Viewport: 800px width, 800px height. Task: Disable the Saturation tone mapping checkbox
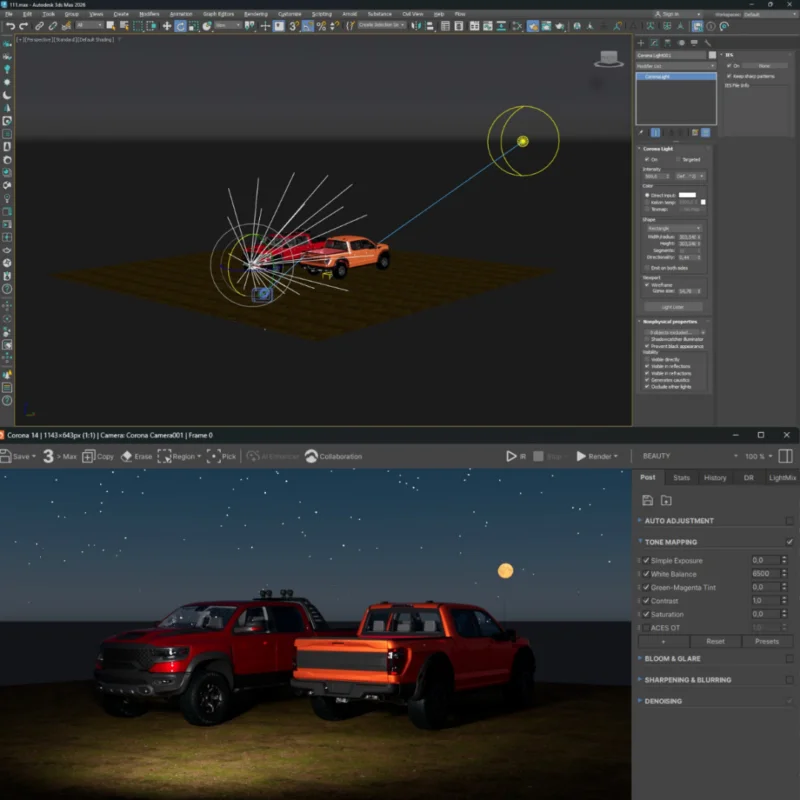click(x=646, y=613)
